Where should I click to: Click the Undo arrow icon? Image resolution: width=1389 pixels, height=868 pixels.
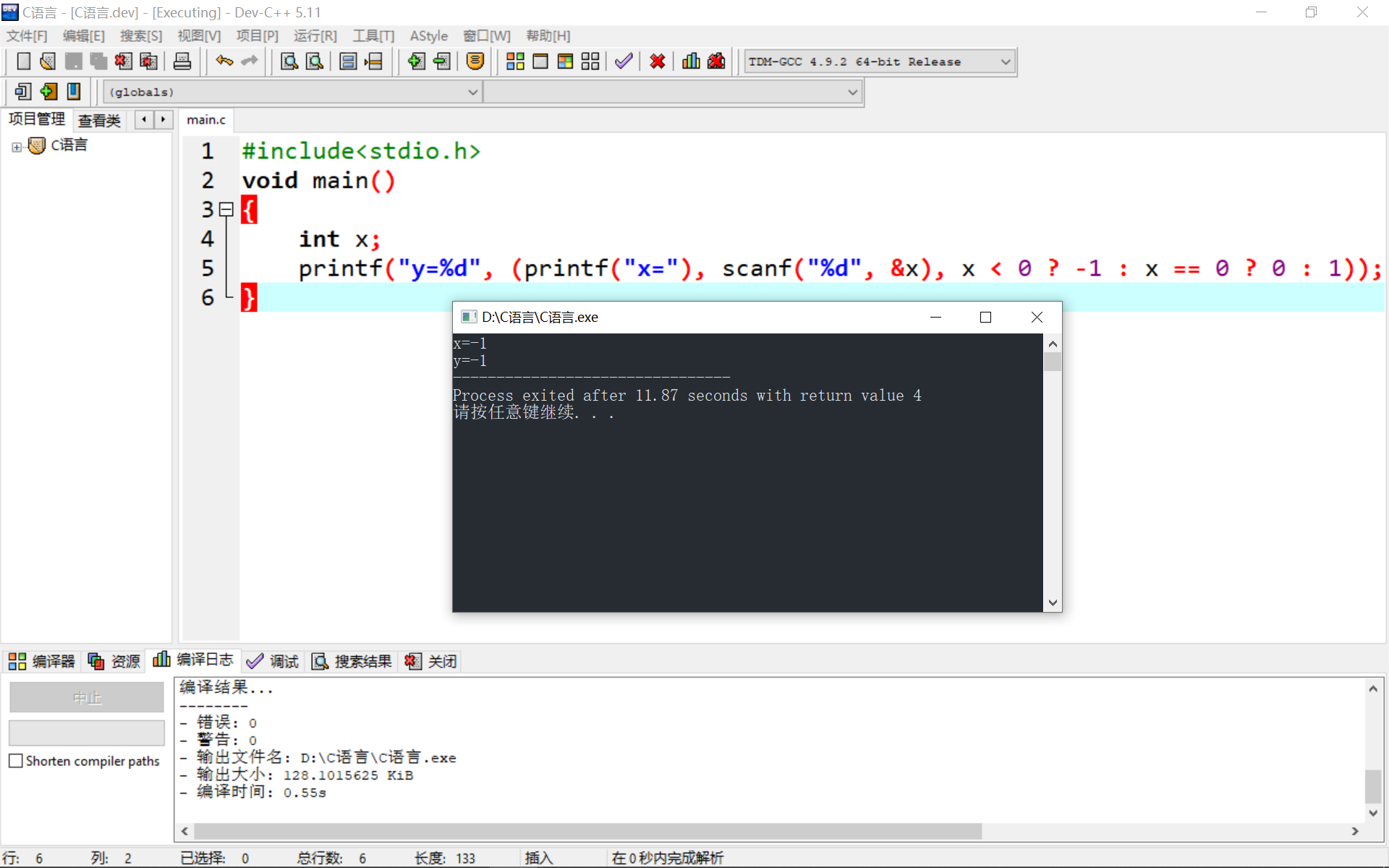click(x=224, y=61)
